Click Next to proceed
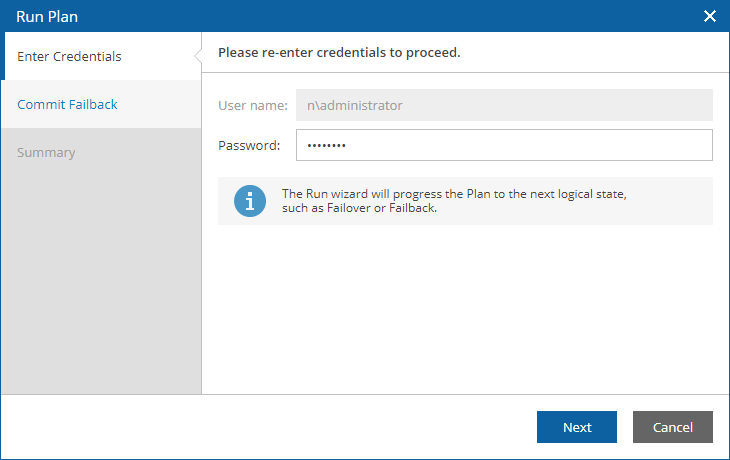Image resolution: width=730 pixels, height=460 pixels. [x=577, y=427]
